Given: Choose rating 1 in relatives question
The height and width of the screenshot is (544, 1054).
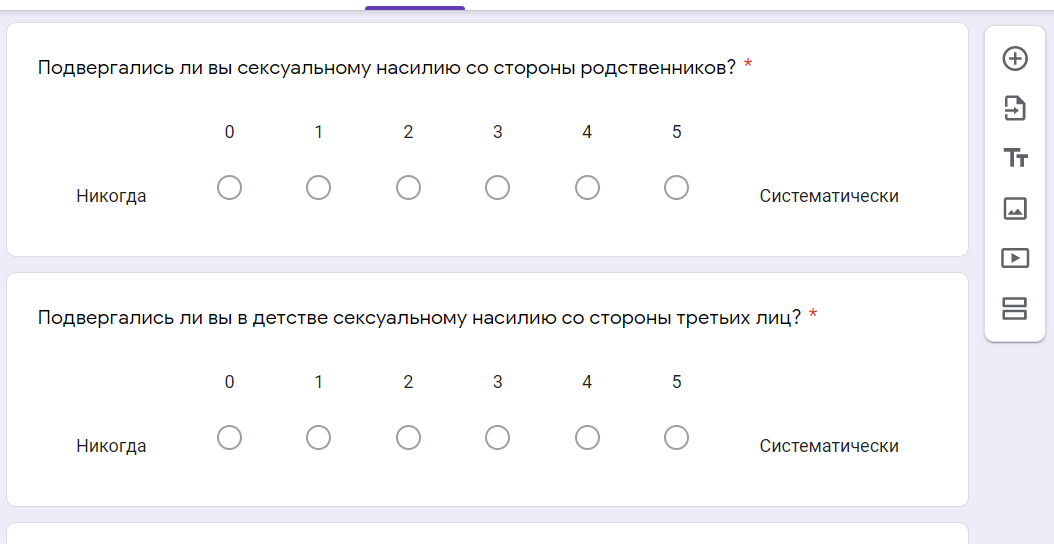Looking at the screenshot, I should [x=319, y=188].
